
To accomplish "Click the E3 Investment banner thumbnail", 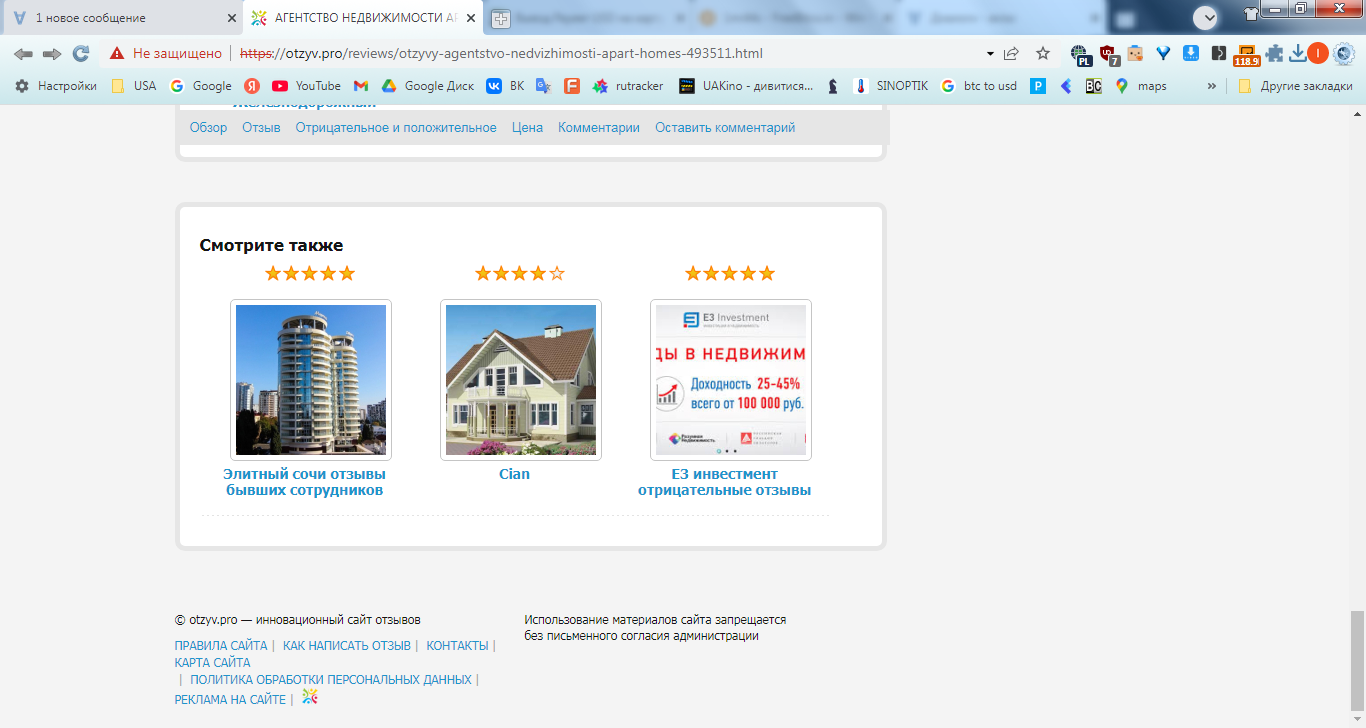I will [731, 380].
